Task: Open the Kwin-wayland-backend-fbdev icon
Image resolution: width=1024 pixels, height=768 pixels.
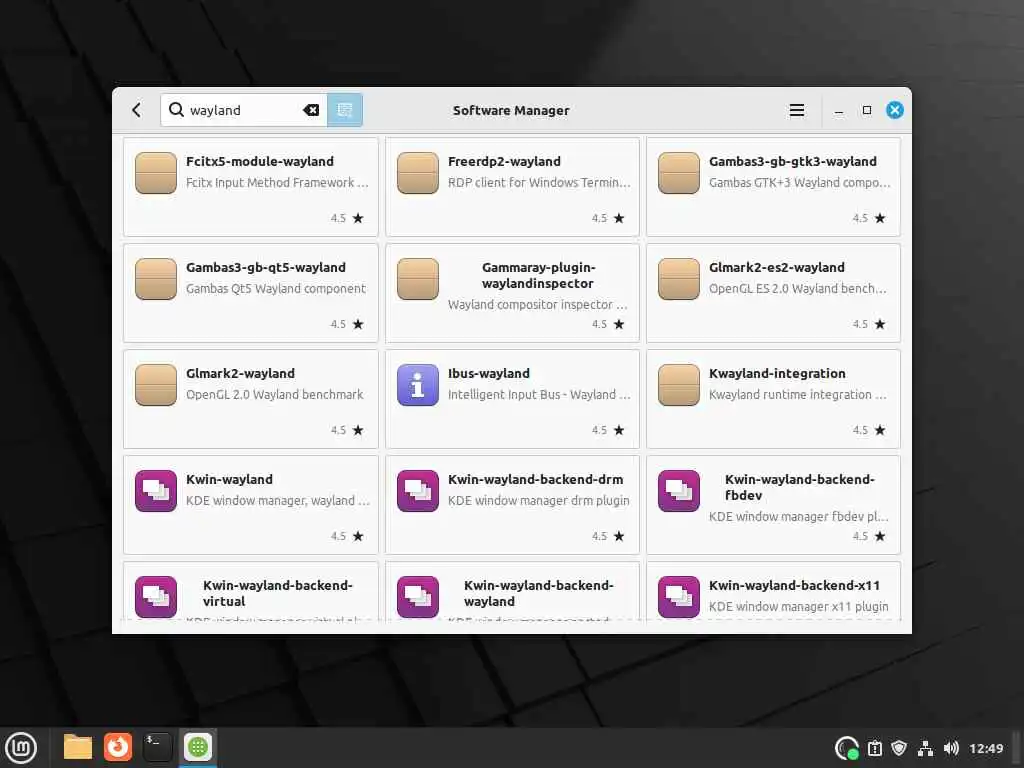Action: 679,490
